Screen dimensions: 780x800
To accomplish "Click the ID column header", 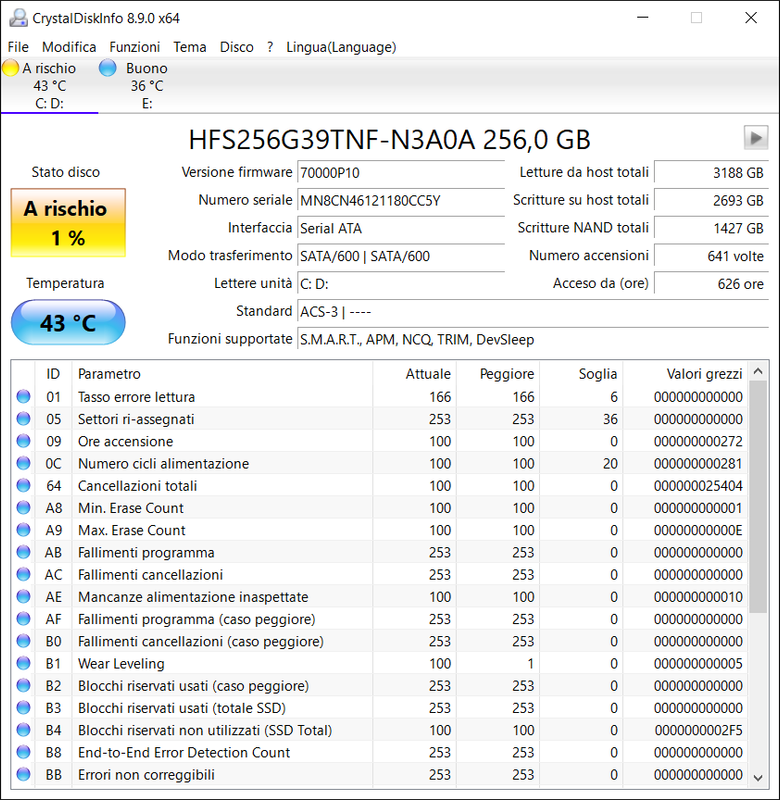I will pos(53,373).
